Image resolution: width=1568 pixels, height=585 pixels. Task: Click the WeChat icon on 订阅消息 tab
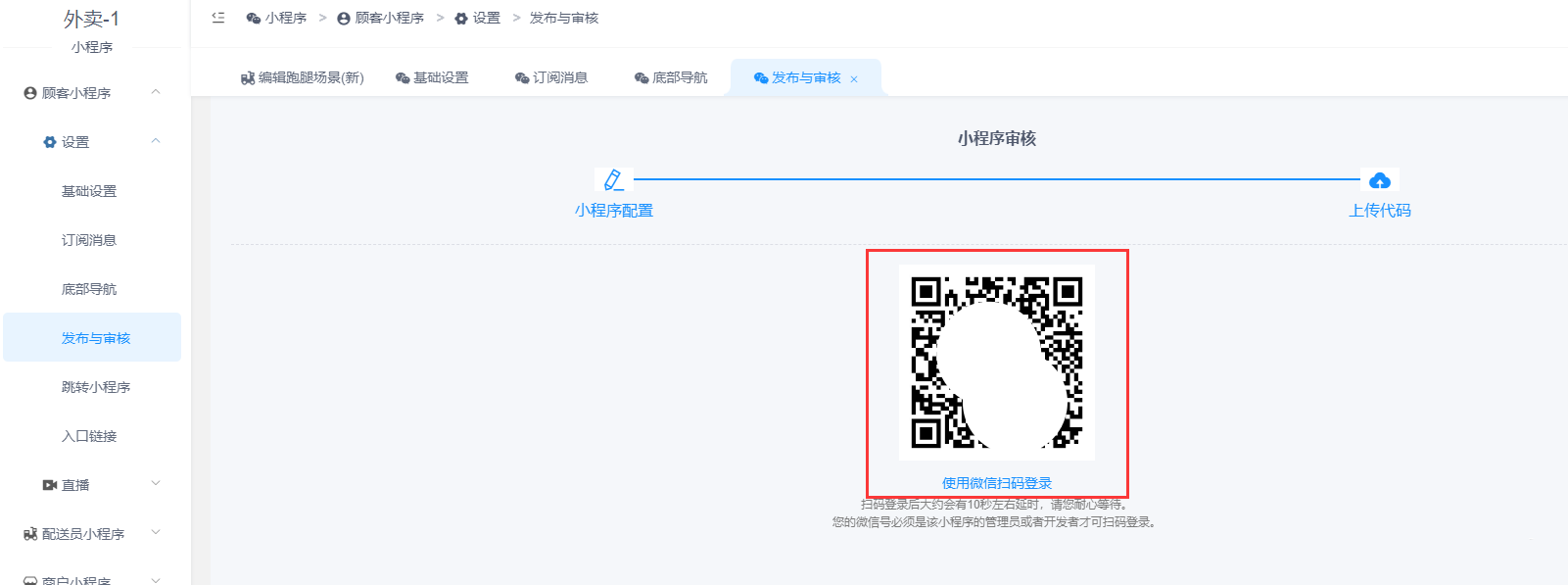click(522, 78)
